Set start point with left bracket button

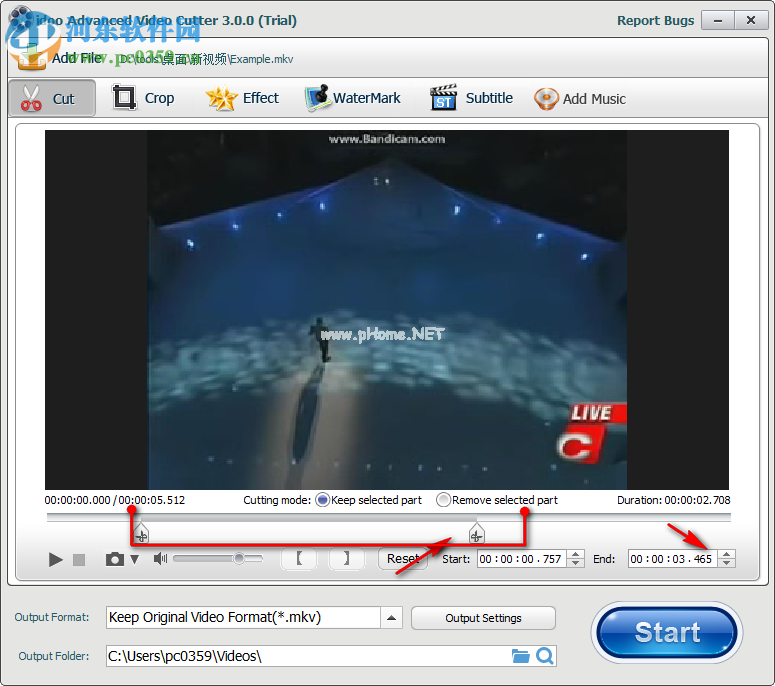(x=299, y=558)
